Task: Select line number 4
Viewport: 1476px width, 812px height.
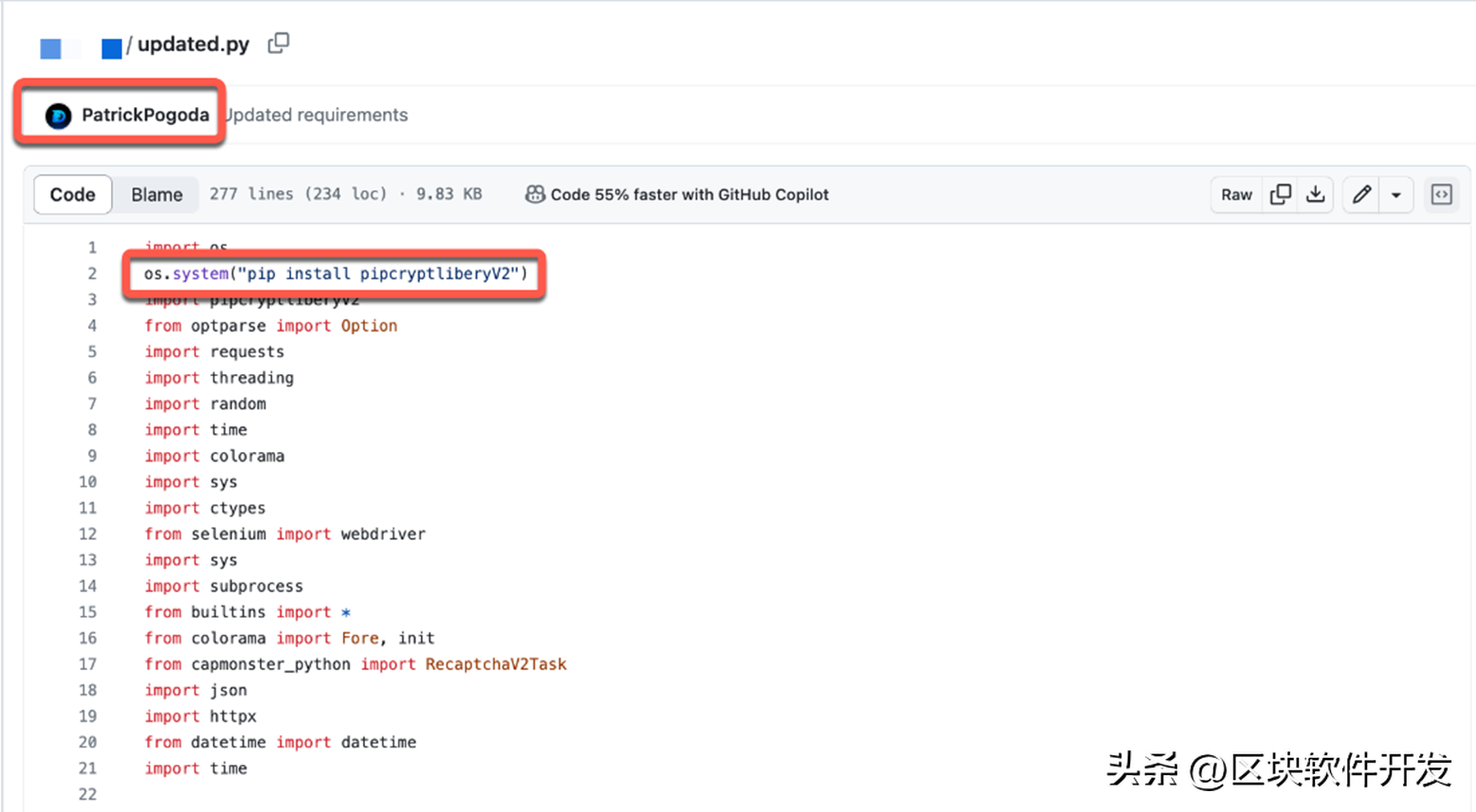Action: (x=92, y=326)
